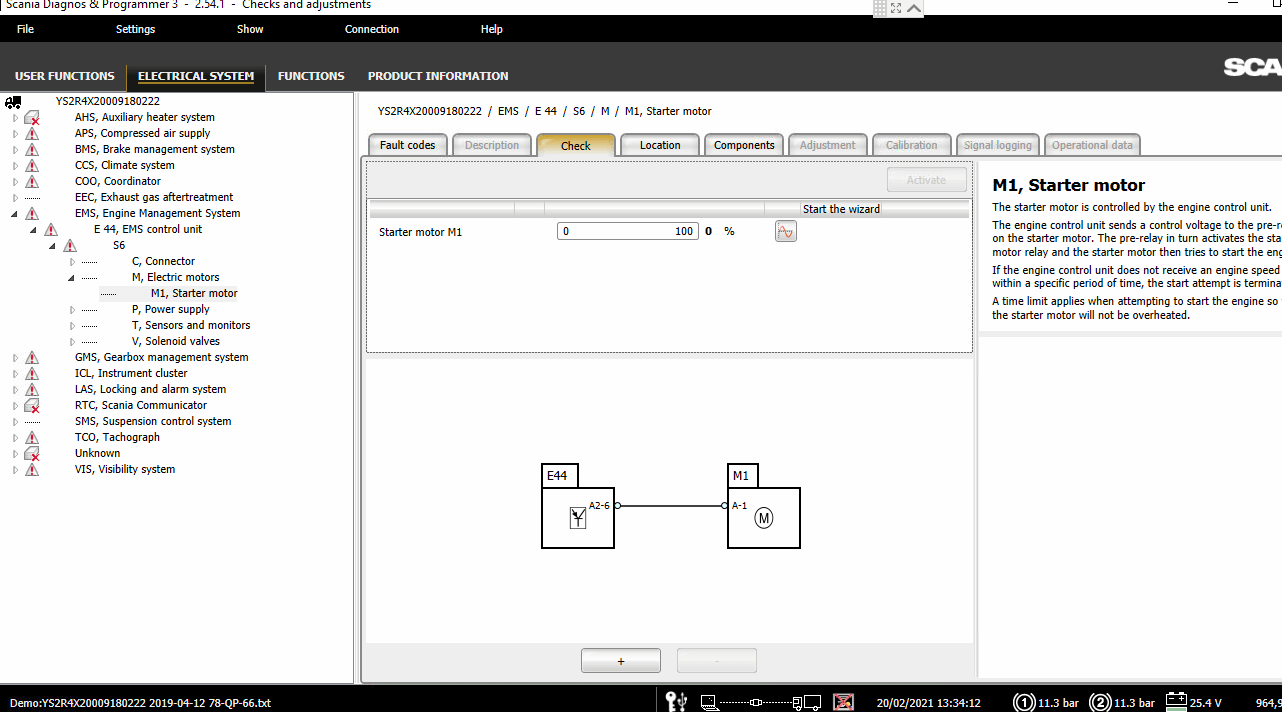
Task: Click the truck icon beside the chassis number
Action: [13, 102]
